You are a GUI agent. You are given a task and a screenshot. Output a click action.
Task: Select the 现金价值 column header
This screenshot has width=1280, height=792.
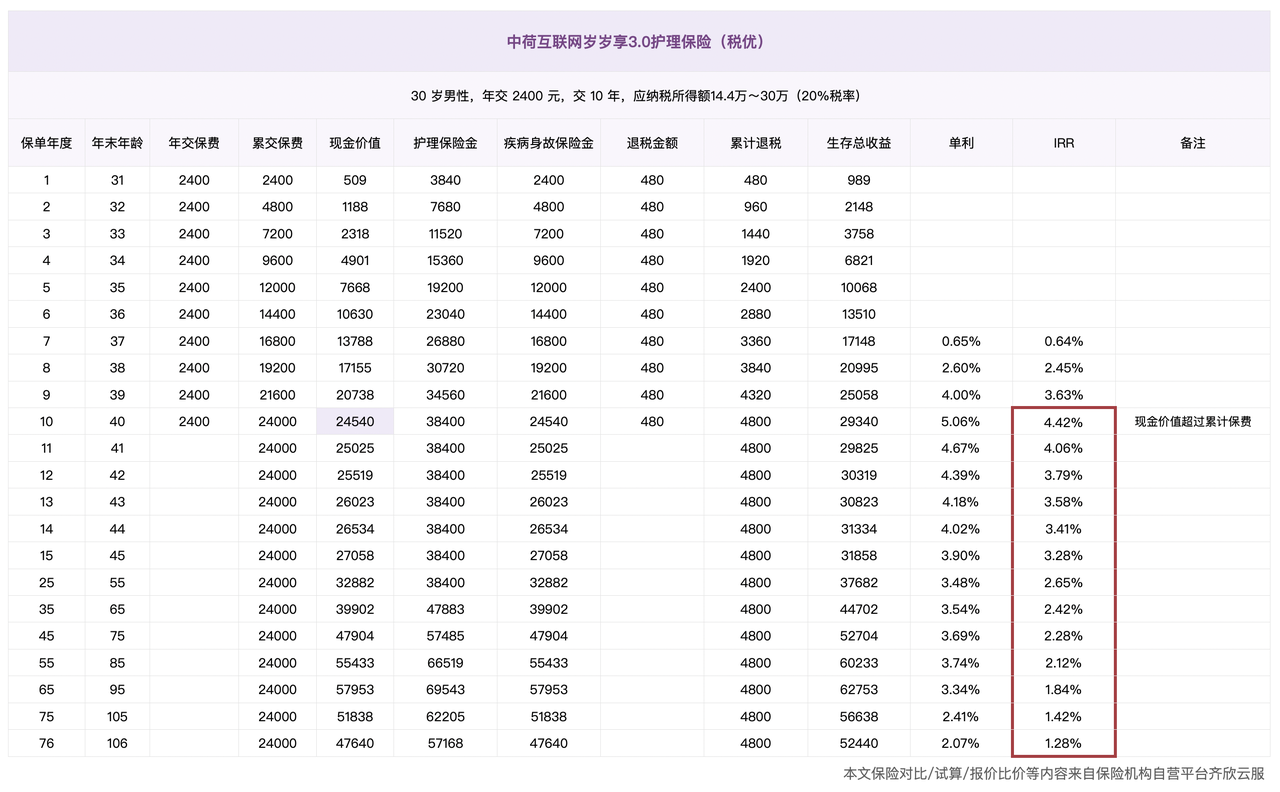pos(355,143)
